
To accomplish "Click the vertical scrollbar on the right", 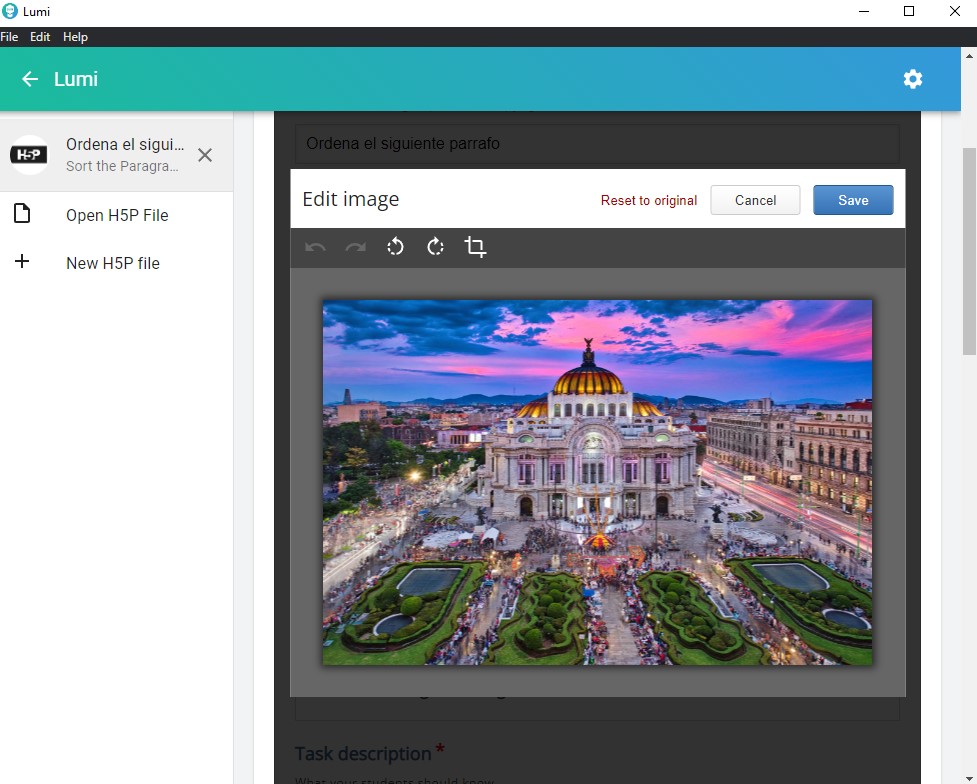I will tap(968, 250).
